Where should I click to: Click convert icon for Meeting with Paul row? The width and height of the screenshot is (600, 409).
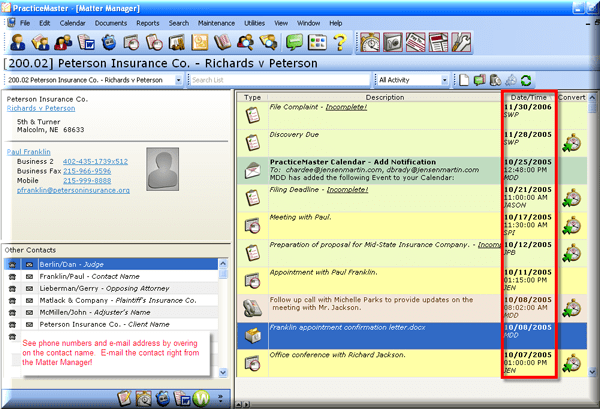[x=572, y=225]
